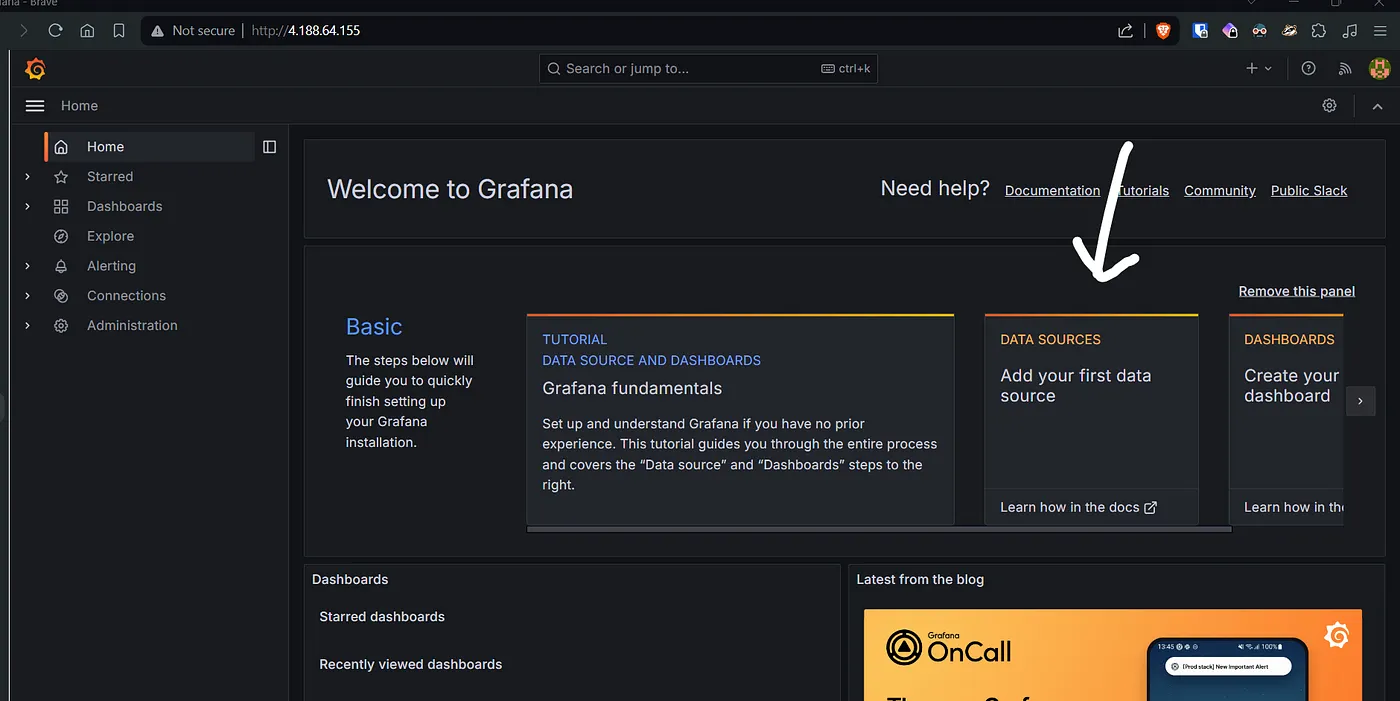Open Add your first data source card
Image resolution: width=1400 pixels, height=701 pixels.
[x=1091, y=419]
